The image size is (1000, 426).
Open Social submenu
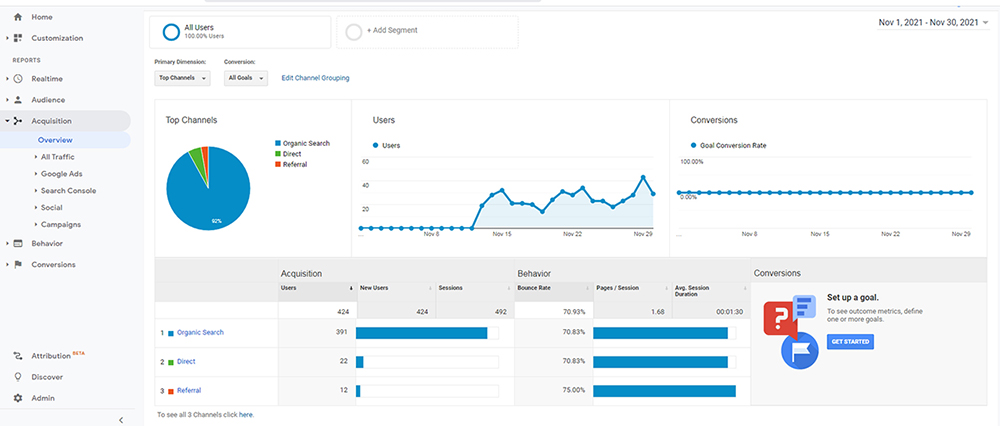tap(52, 208)
